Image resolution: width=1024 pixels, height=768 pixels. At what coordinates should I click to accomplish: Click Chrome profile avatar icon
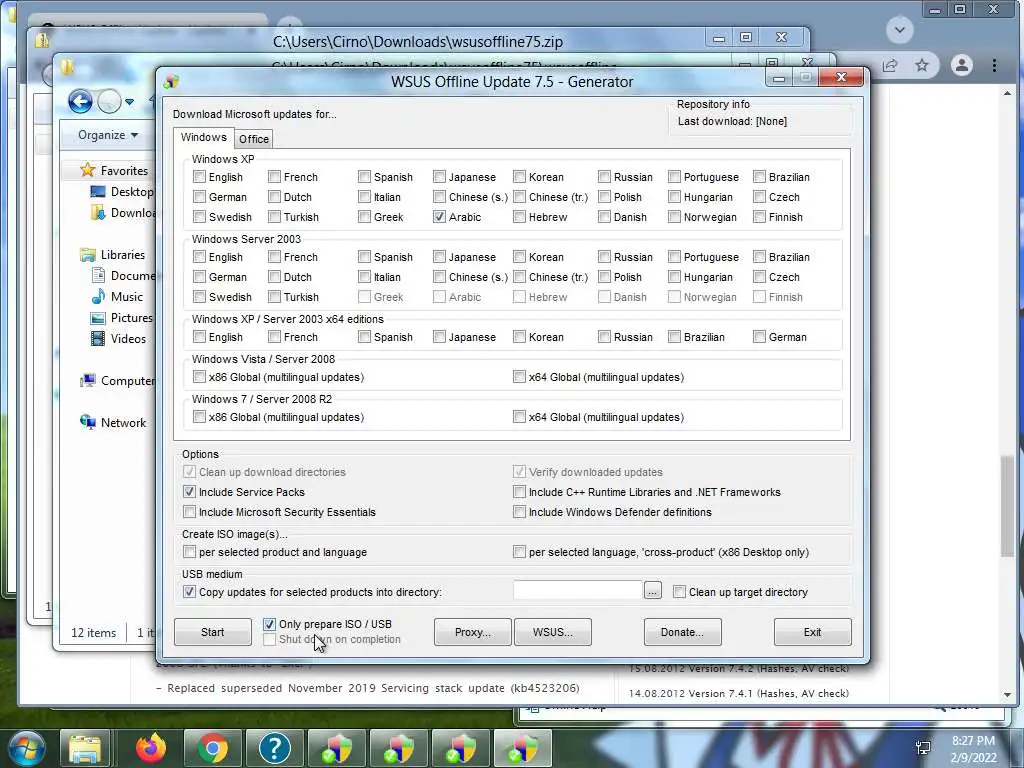click(x=961, y=65)
